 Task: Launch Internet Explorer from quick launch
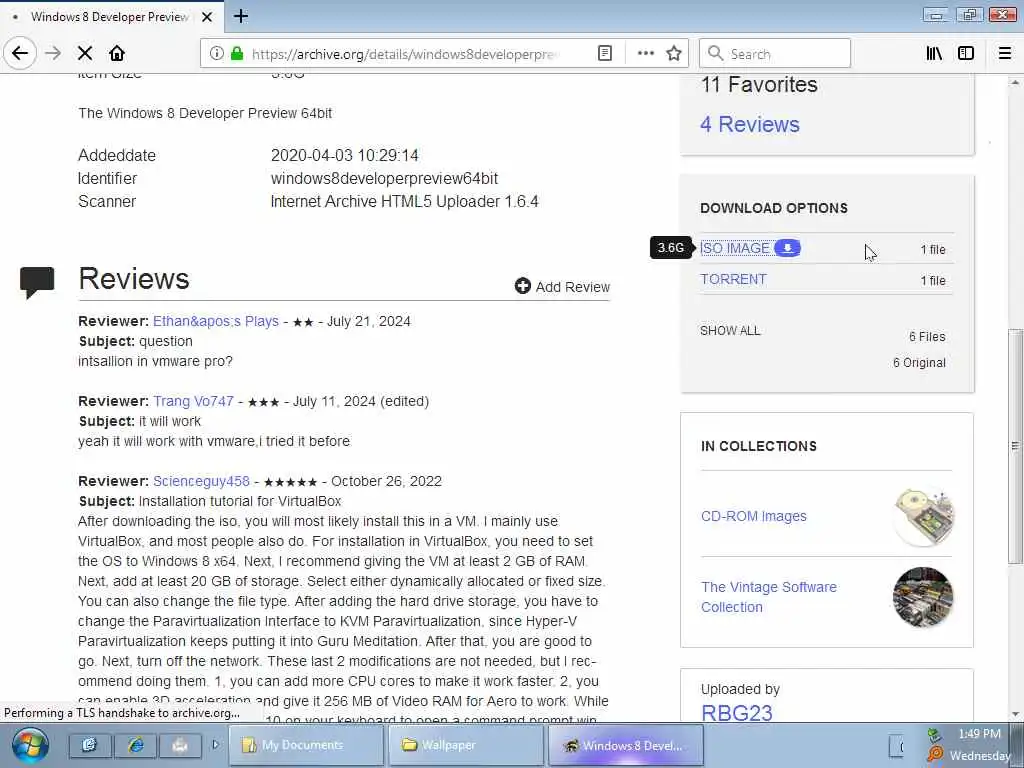pos(136,745)
